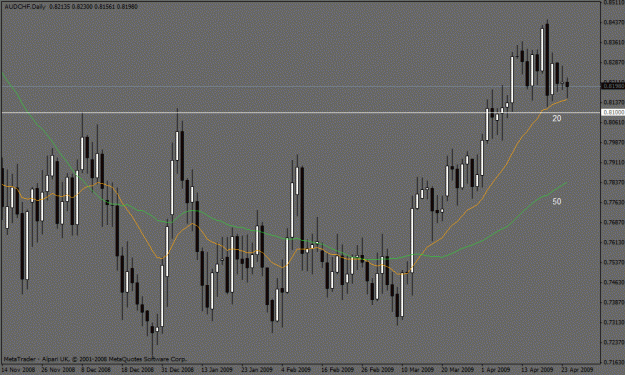Click the 0.71630 price axis label
This screenshot has width=625, height=375.
[x=614, y=362]
